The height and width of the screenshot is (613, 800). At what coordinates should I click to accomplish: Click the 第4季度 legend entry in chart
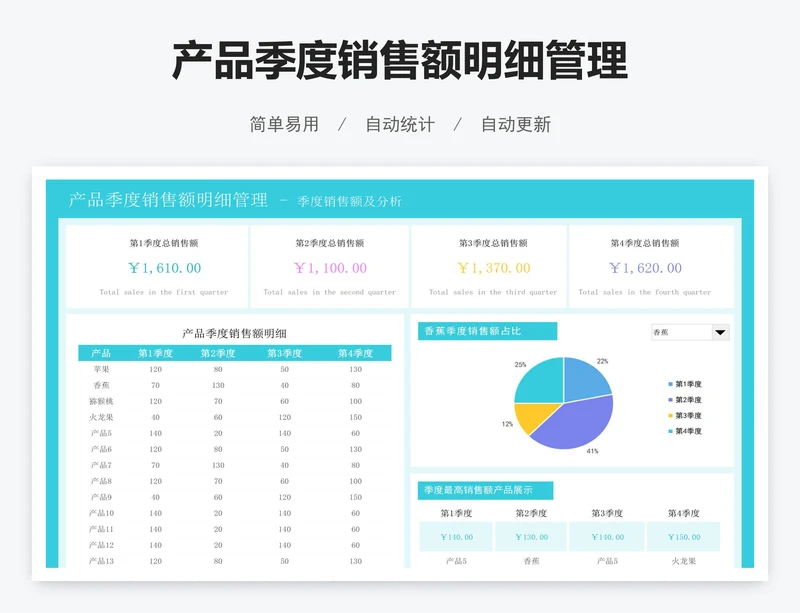point(685,431)
